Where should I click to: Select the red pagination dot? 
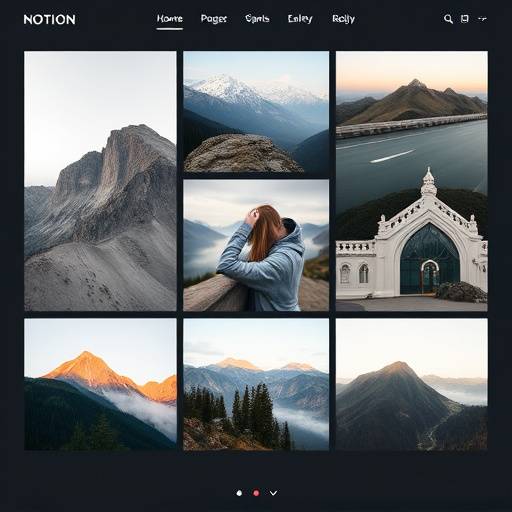click(x=256, y=493)
